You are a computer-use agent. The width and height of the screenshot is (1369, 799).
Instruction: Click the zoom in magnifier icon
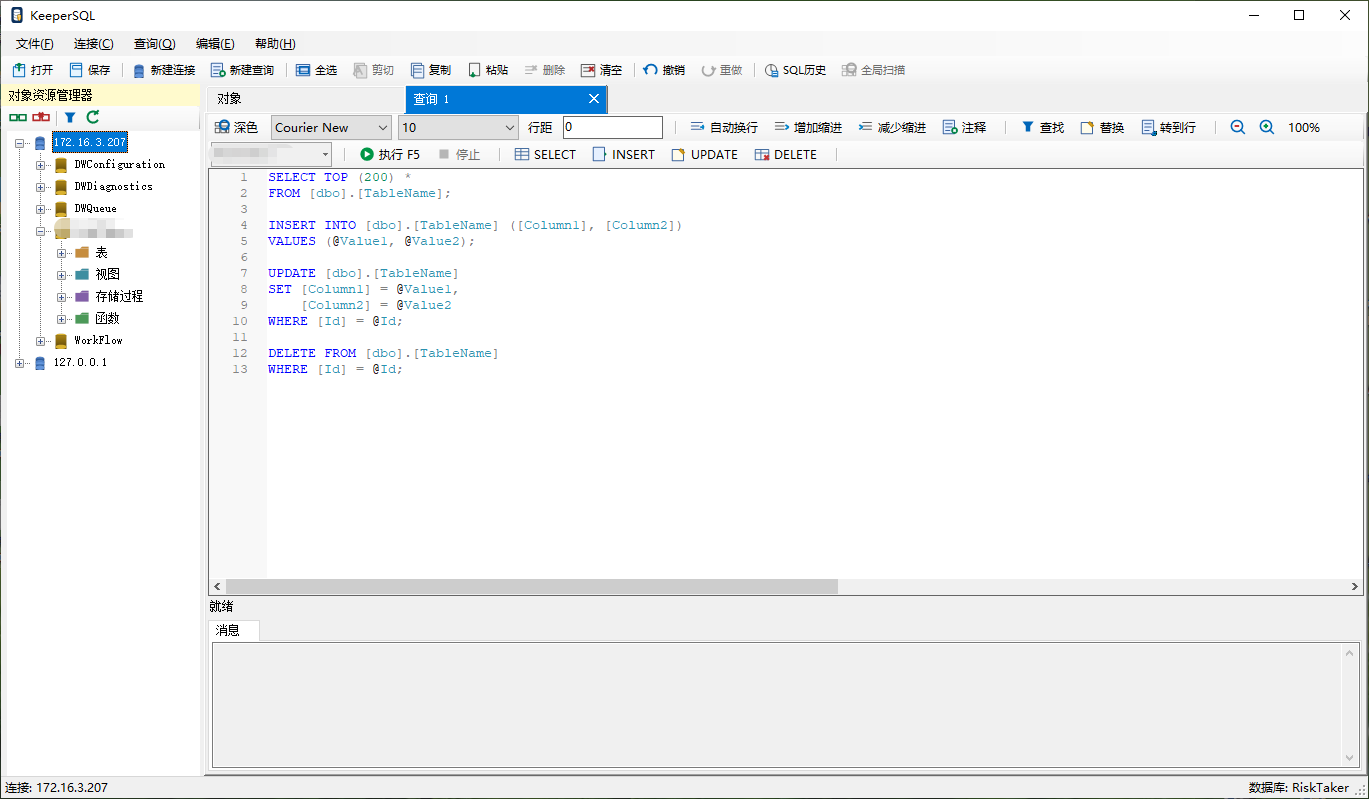pyautogui.click(x=1267, y=127)
